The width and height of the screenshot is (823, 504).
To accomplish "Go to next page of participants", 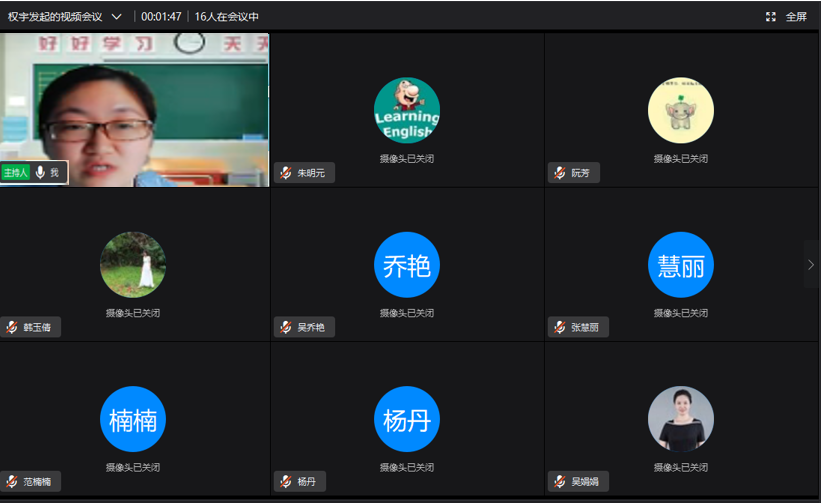I will click(x=811, y=265).
